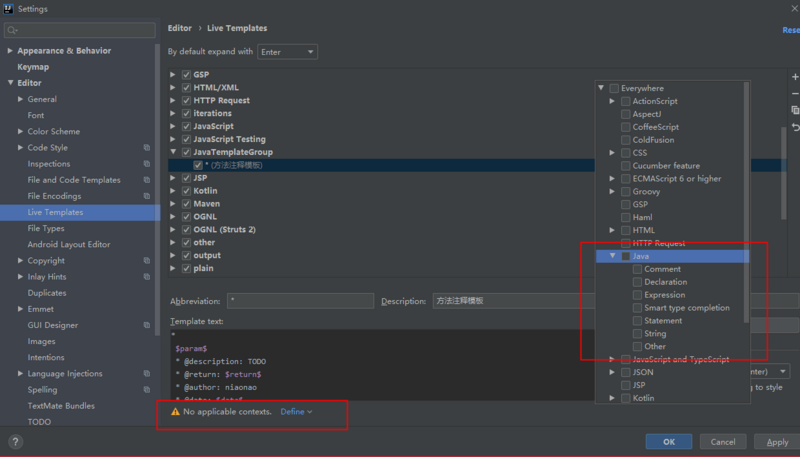This screenshot has width=800, height=457.
Task: Open the default expand with Enter dropdown
Action: pos(287,52)
